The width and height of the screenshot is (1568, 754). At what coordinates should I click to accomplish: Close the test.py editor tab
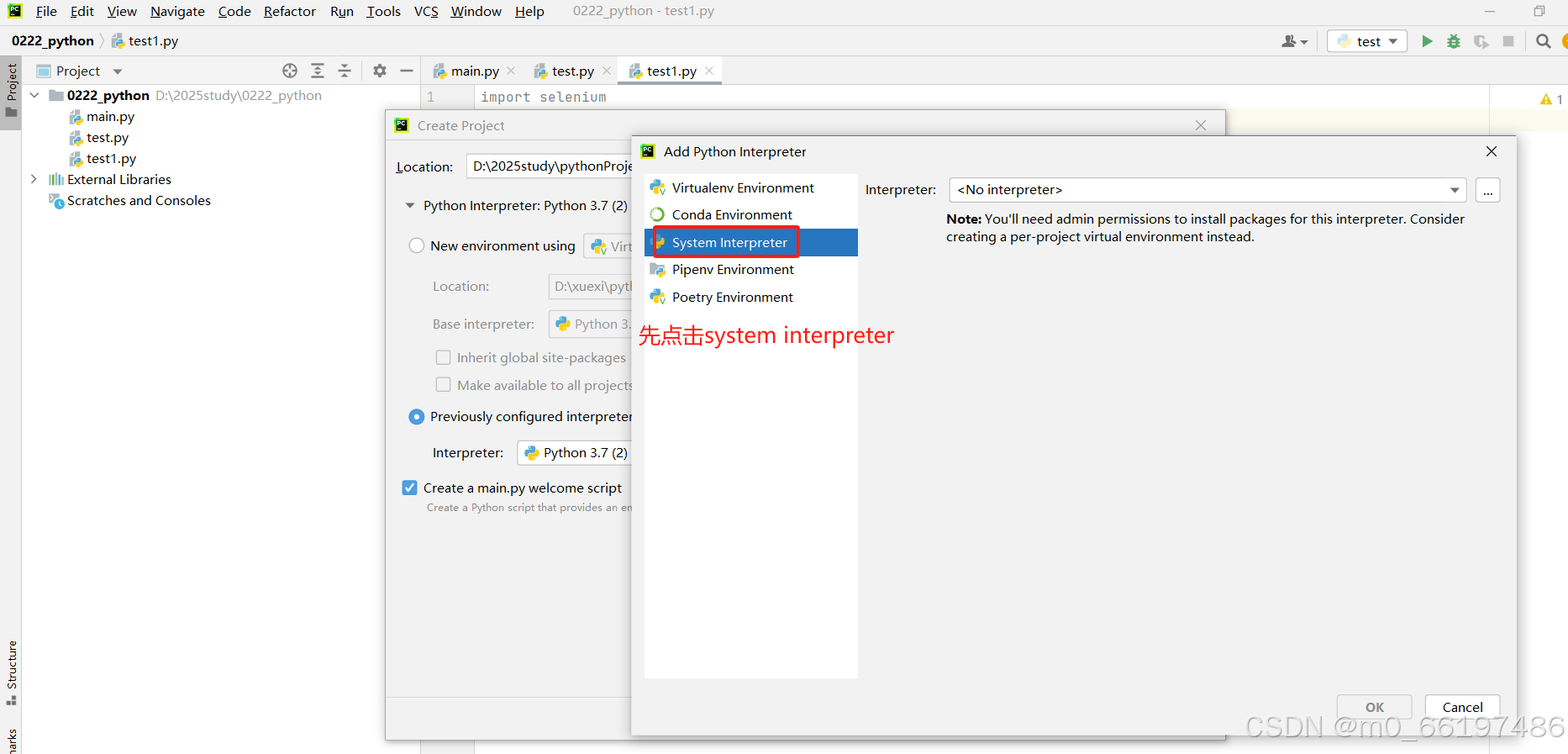point(607,71)
